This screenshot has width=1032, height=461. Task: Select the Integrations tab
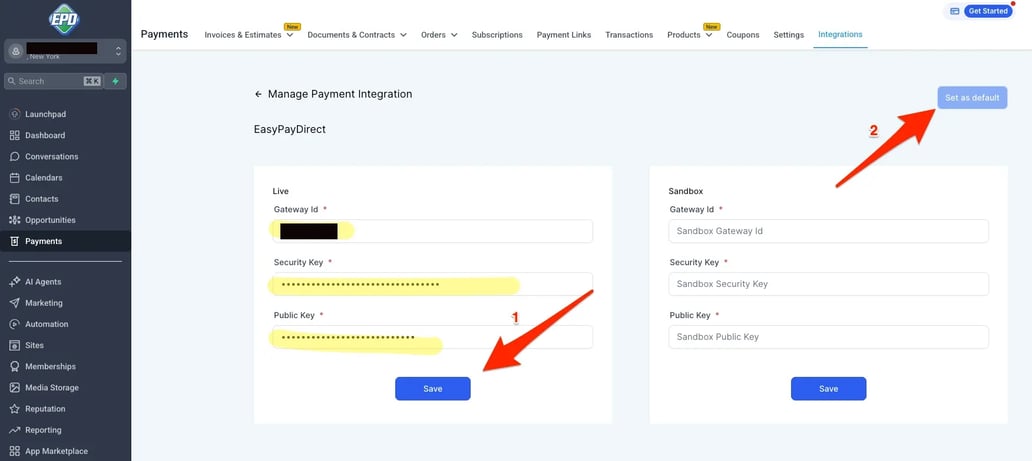(840, 34)
